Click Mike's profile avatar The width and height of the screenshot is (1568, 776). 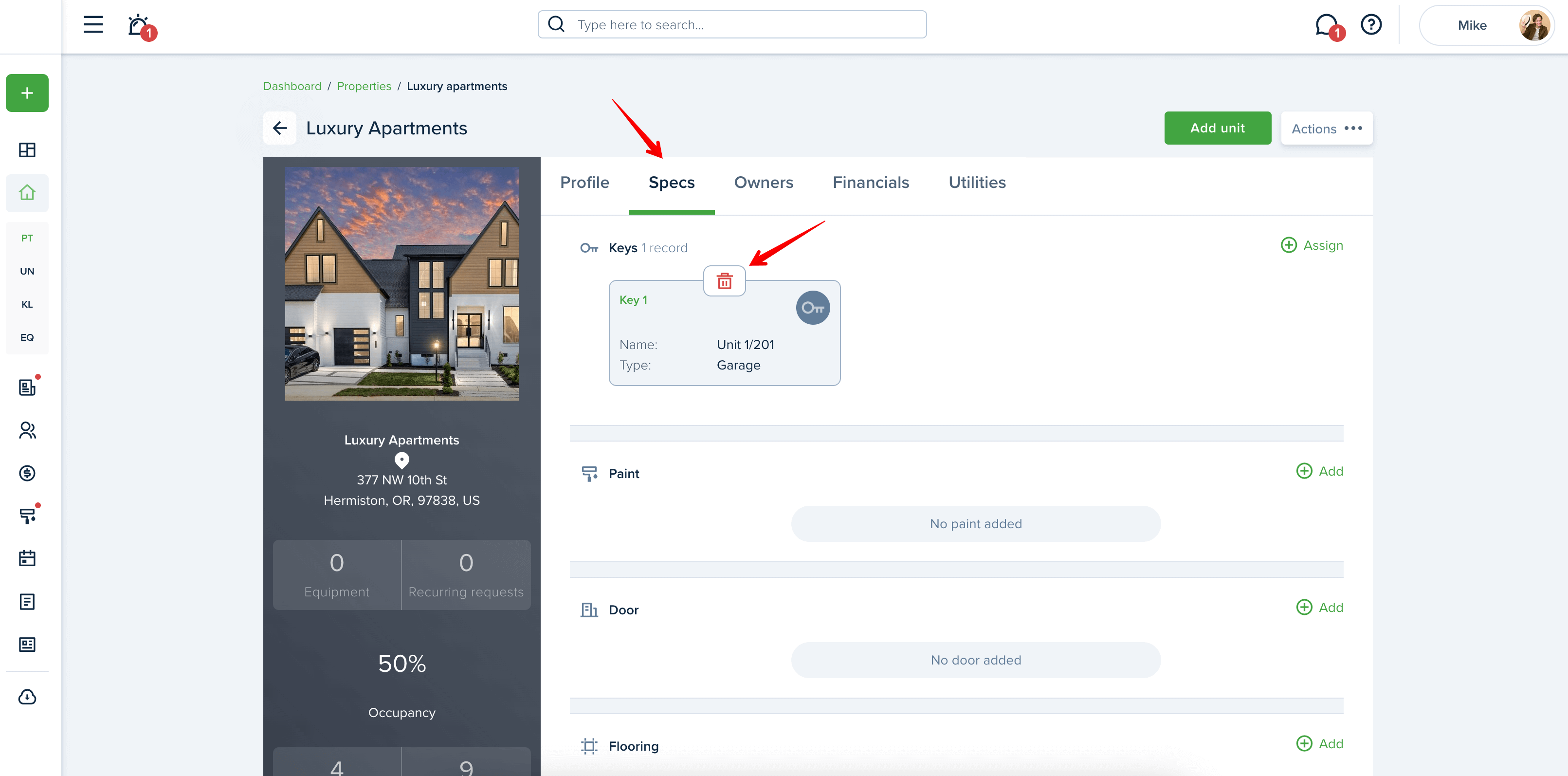click(1533, 26)
